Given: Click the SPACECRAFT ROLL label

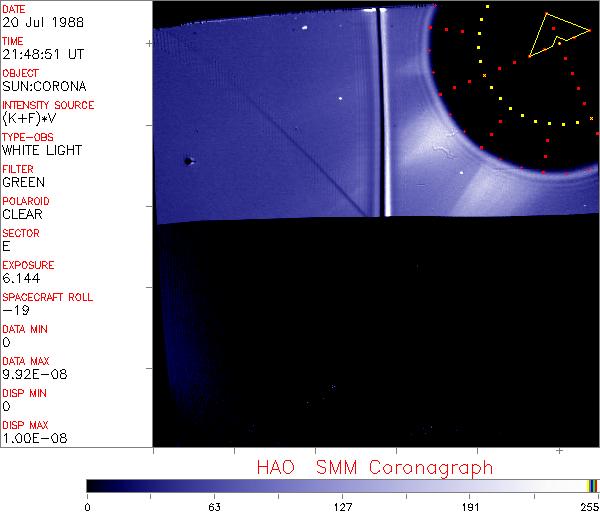Looking at the screenshot, I should (x=46, y=297).
